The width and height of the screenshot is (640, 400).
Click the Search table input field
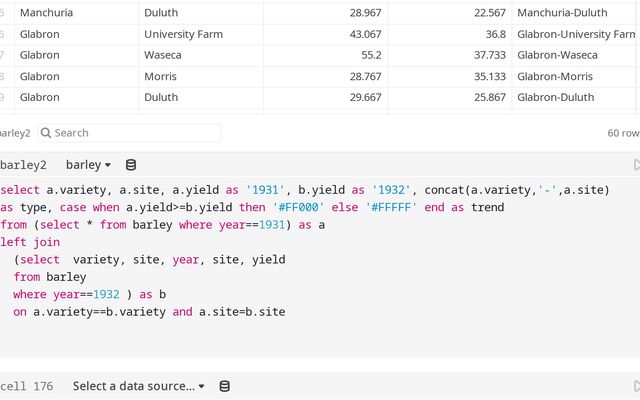tap(130, 133)
